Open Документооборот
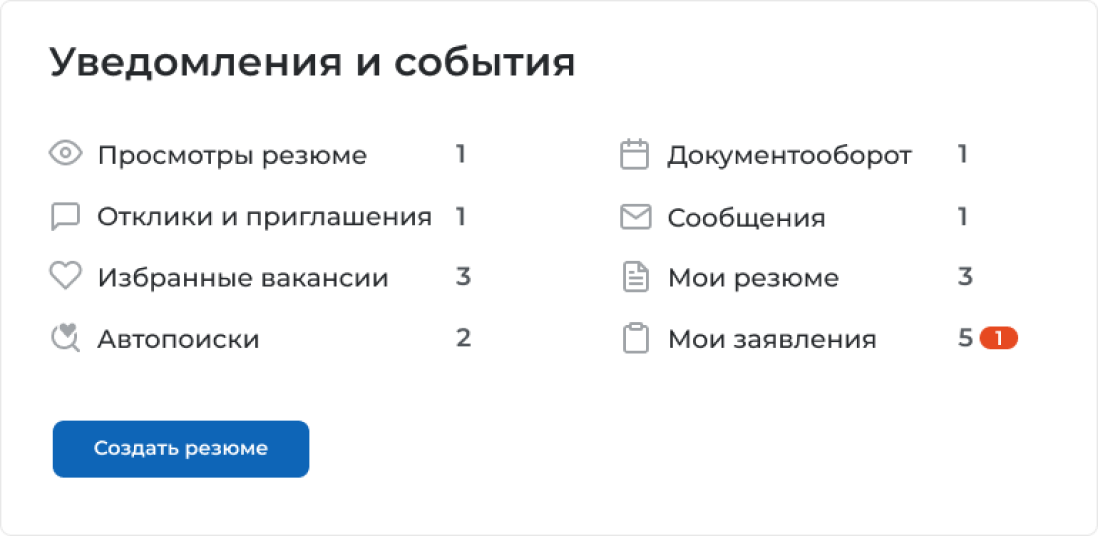 tap(789, 156)
